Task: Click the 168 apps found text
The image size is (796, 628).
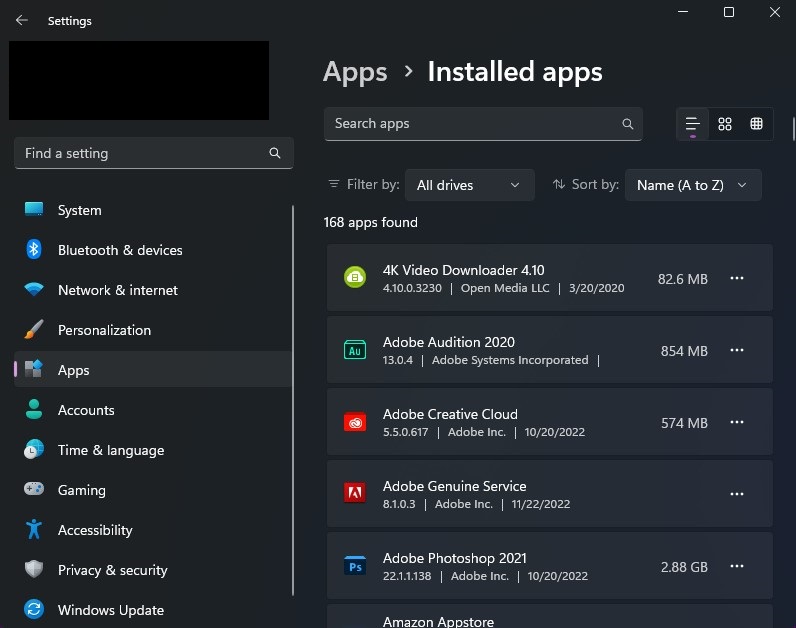Action: click(371, 222)
